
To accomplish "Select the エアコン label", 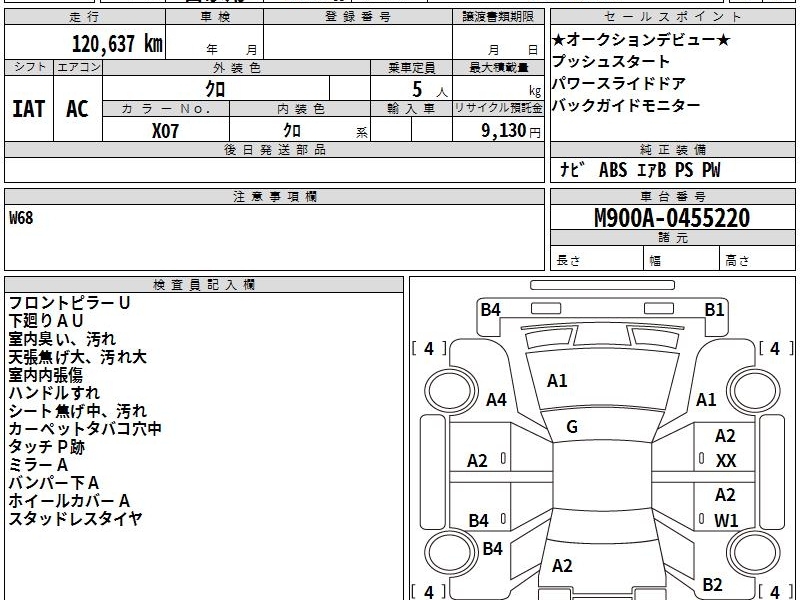I will pyautogui.click(x=78, y=67).
